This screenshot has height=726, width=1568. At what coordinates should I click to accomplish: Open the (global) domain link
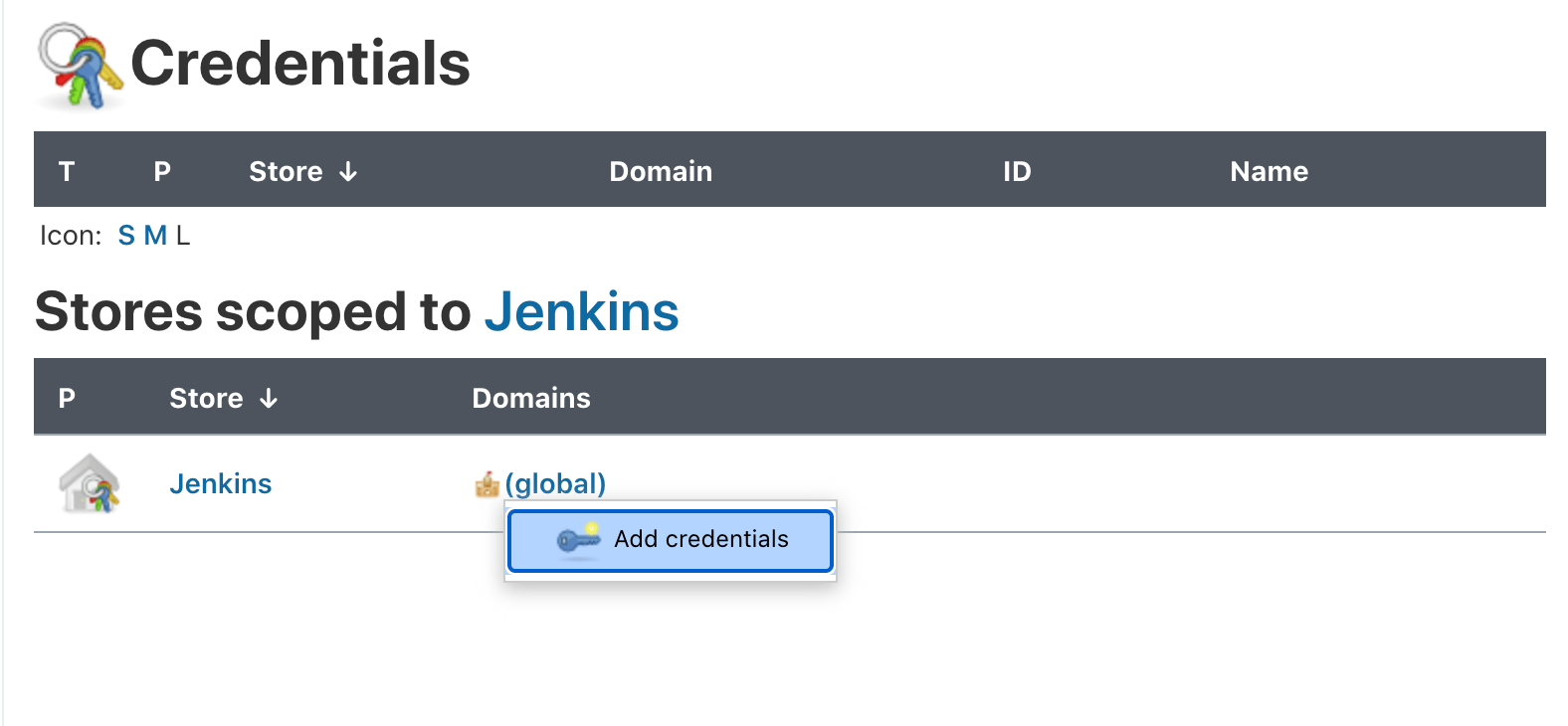tap(555, 483)
